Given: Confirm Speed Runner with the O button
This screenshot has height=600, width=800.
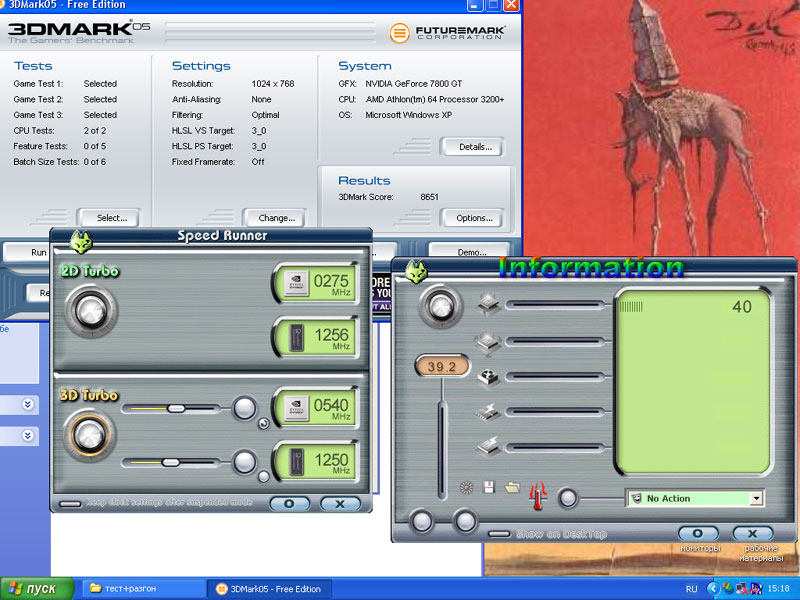Looking at the screenshot, I should click(x=289, y=504).
